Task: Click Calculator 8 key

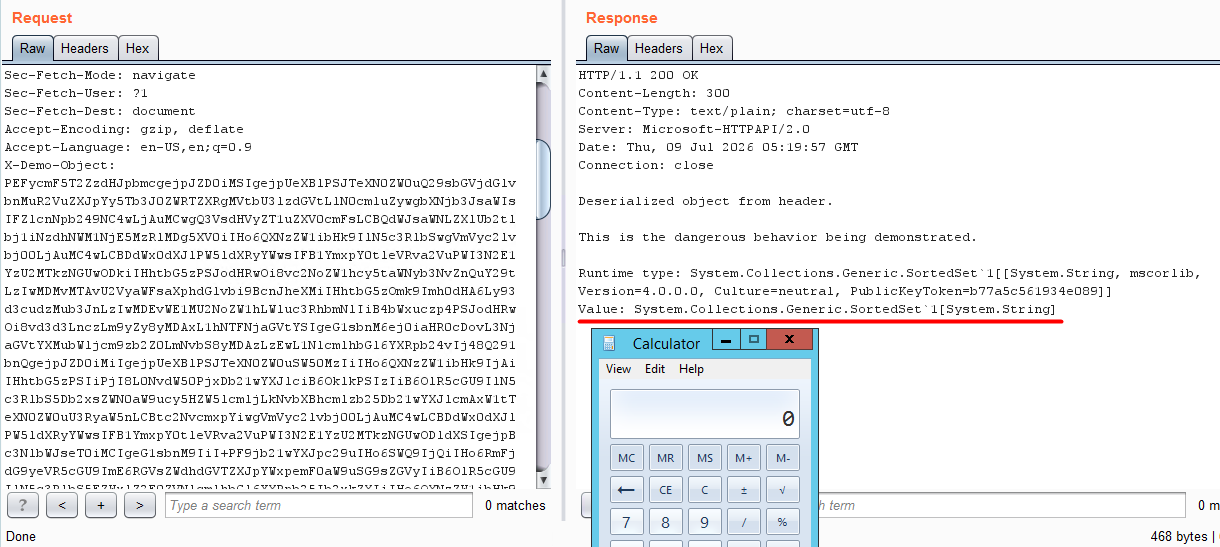Action: pos(666,522)
